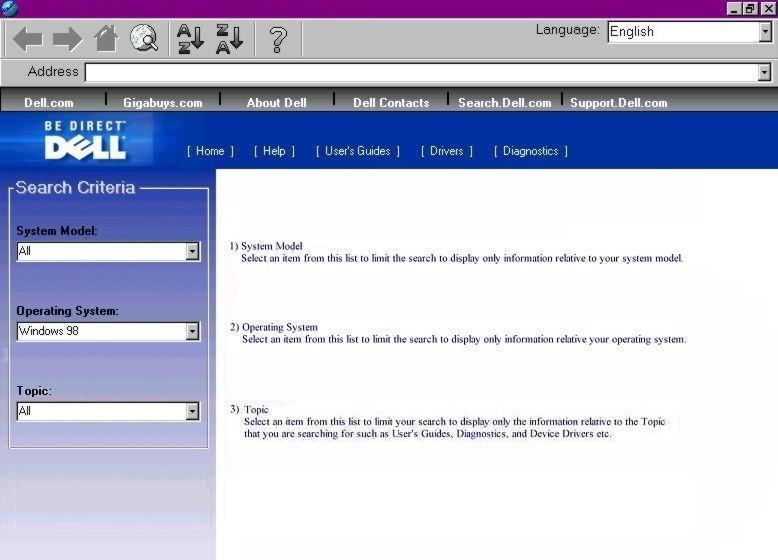This screenshot has height=560, width=778.
Task: Open help with question mark icon
Action: point(278,40)
